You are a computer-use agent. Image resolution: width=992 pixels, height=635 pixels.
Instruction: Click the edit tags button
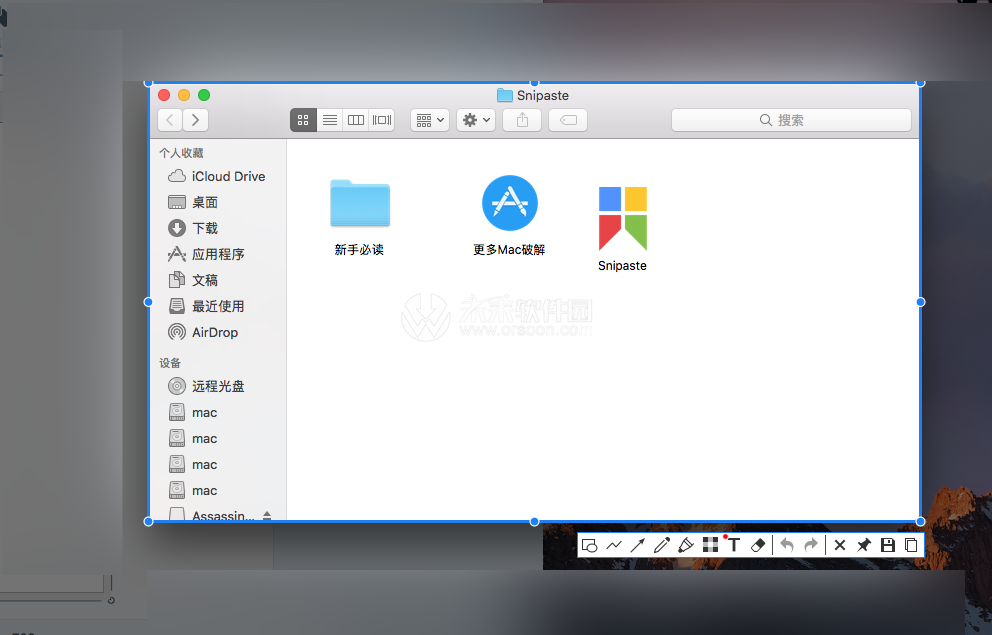(568, 120)
